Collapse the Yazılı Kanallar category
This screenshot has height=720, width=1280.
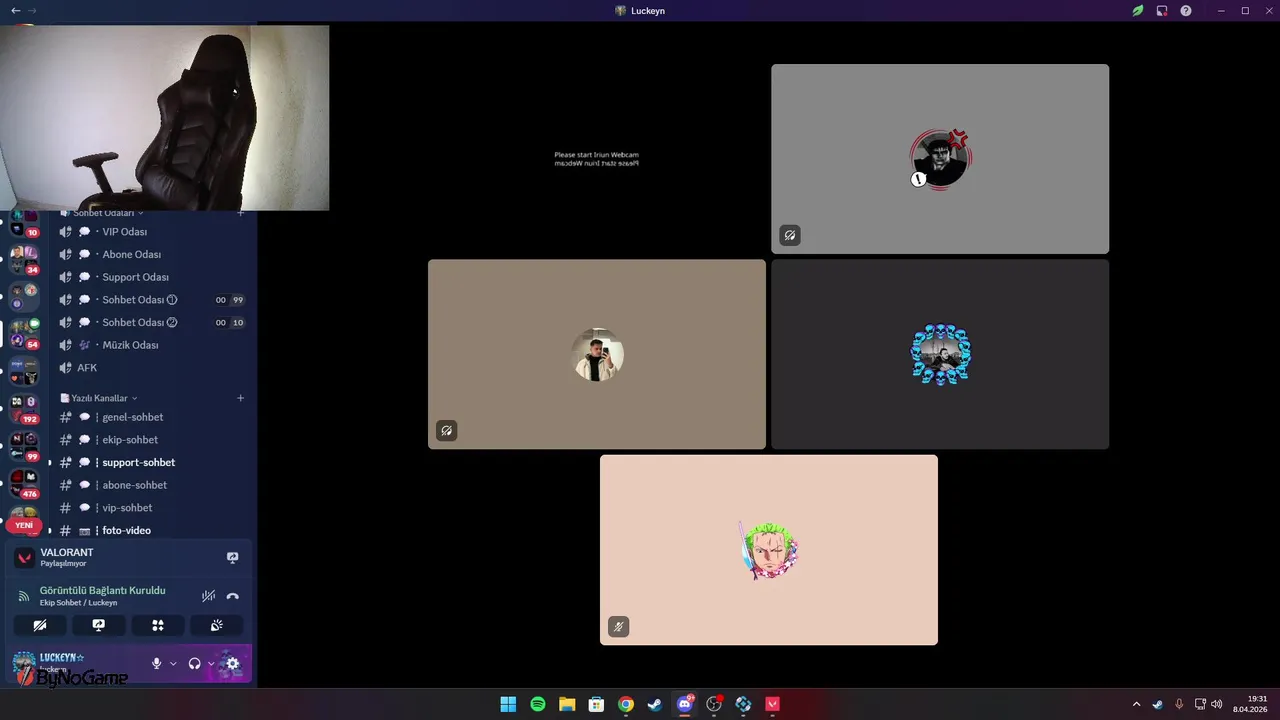click(x=99, y=398)
